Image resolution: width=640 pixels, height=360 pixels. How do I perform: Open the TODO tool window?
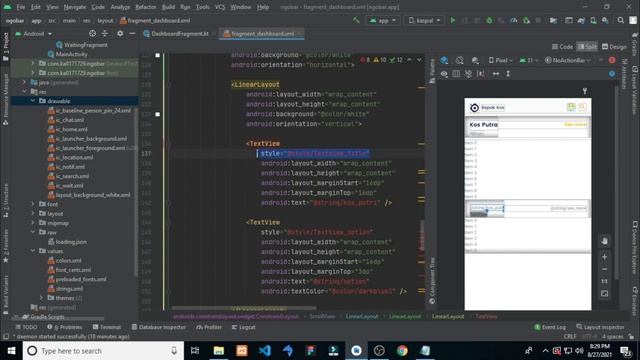click(x=26, y=327)
